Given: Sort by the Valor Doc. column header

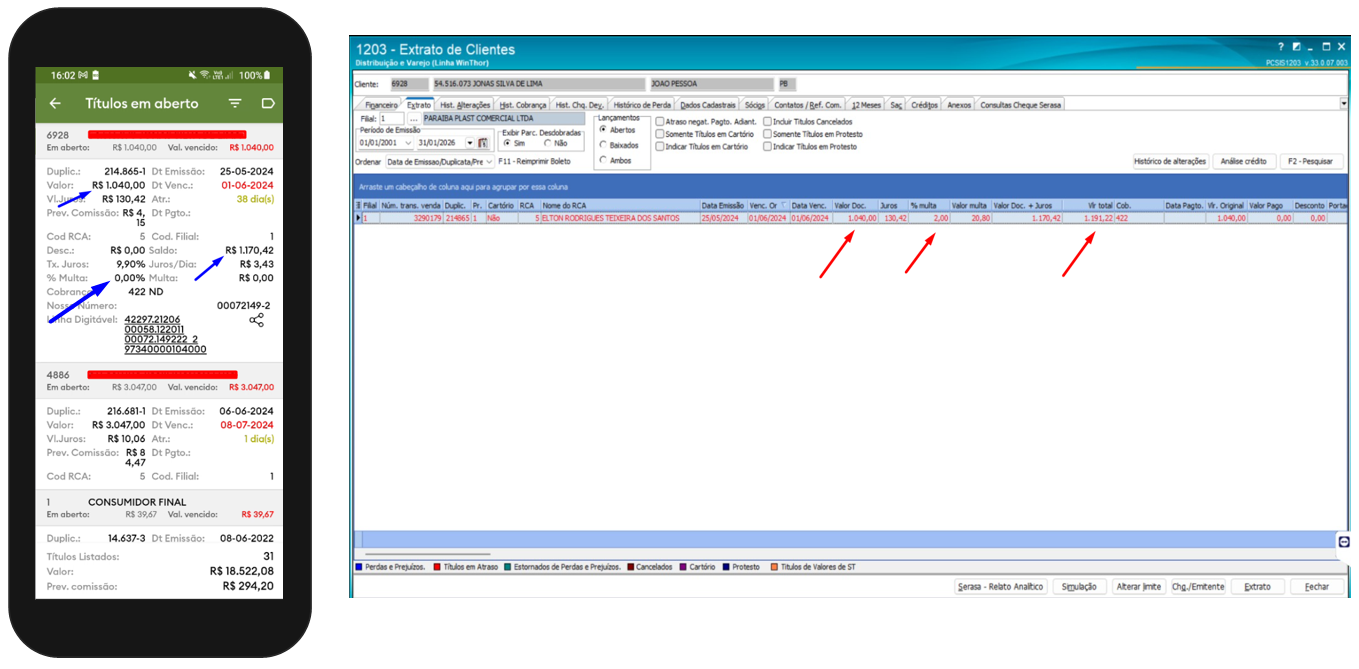Looking at the screenshot, I should tap(855, 204).
